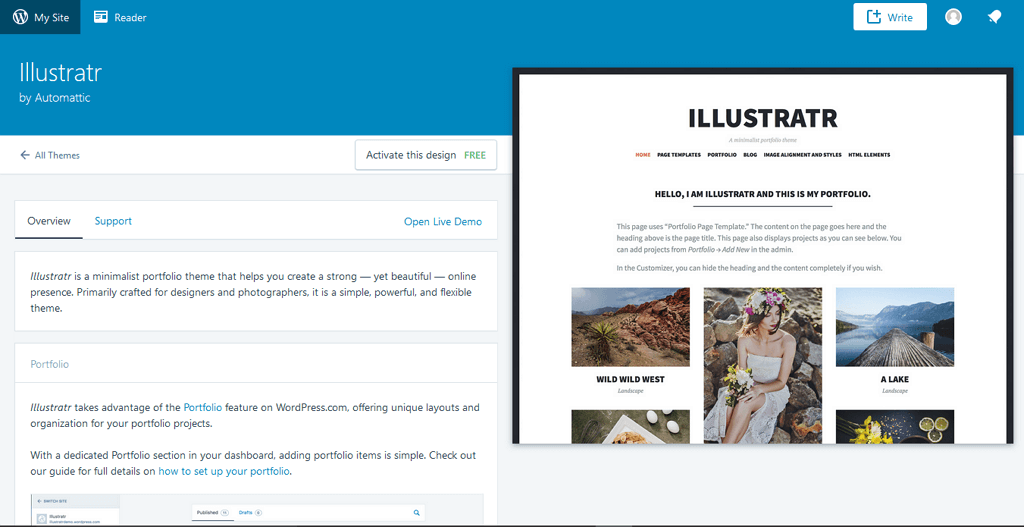Click the A Lake pier photo
This screenshot has height=527, width=1024.
(895, 327)
